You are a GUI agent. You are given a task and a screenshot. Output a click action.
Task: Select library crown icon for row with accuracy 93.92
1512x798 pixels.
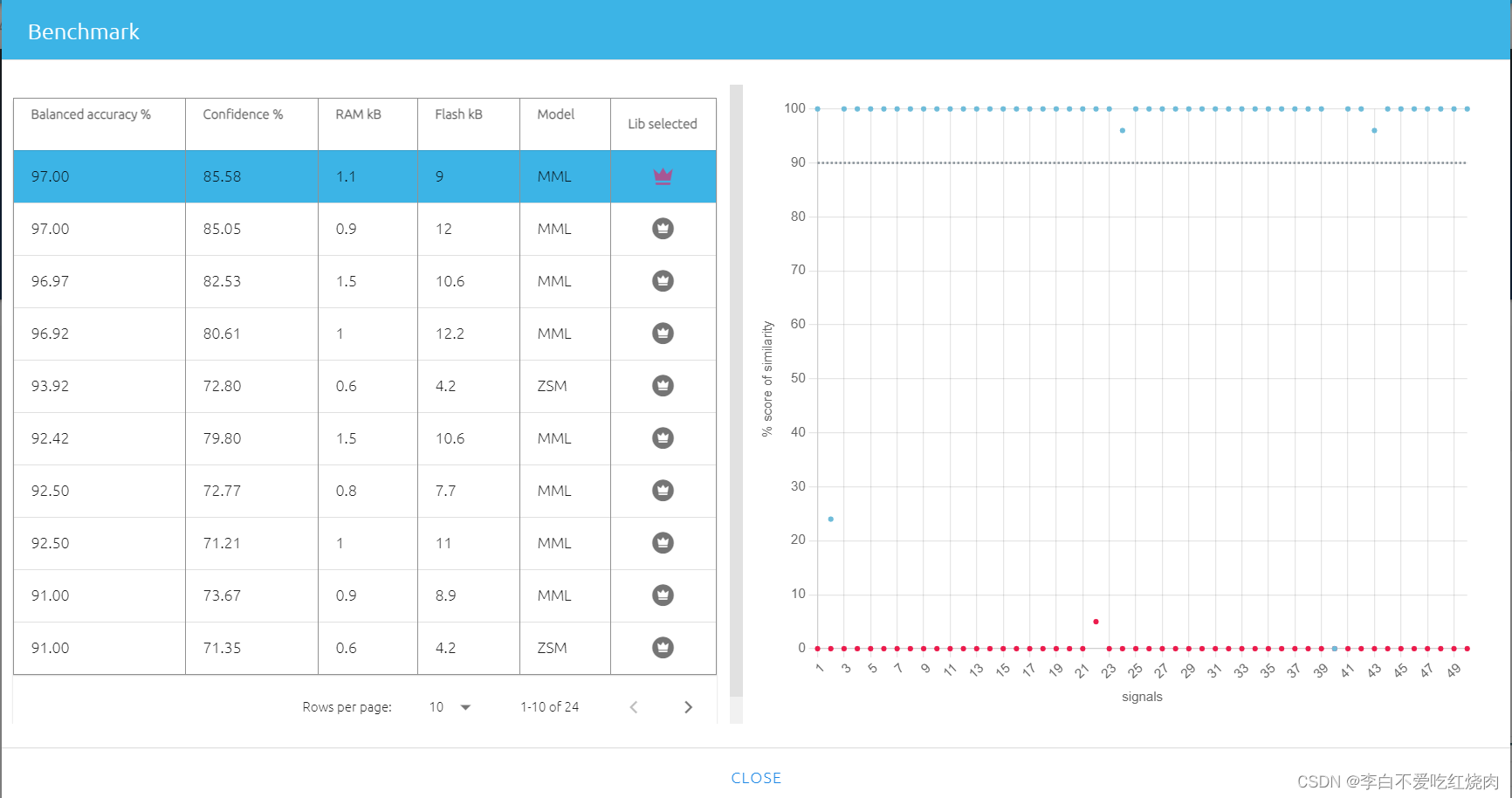tap(663, 386)
